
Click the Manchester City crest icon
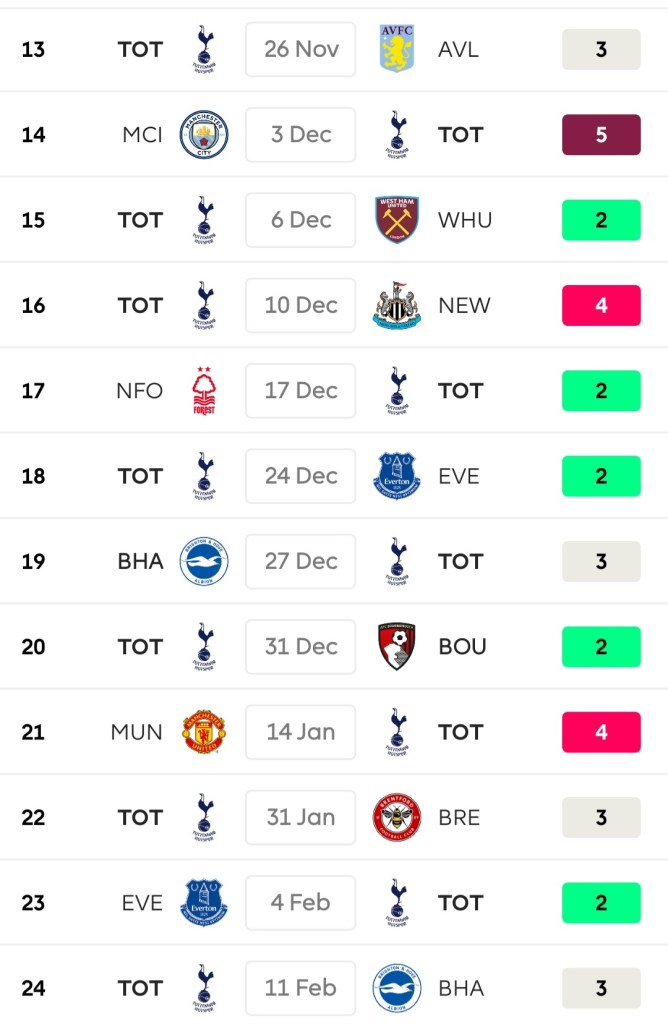(x=204, y=135)
